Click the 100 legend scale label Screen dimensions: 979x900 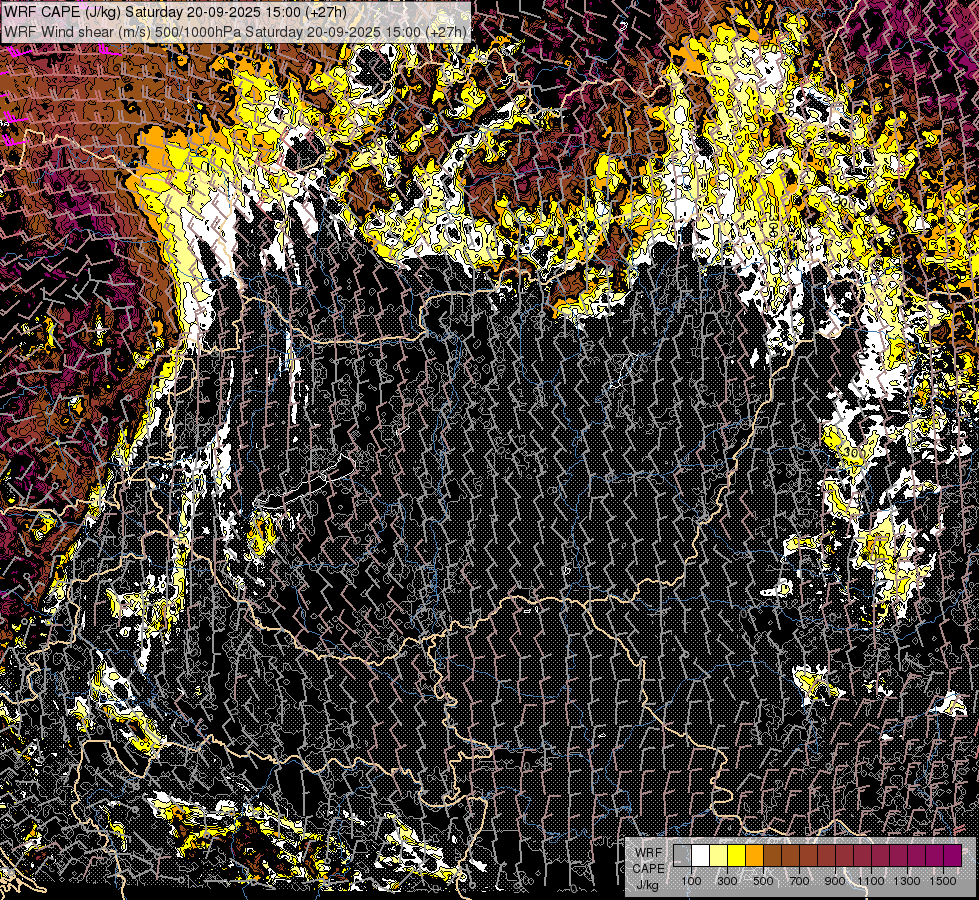(x=691, y=881)
